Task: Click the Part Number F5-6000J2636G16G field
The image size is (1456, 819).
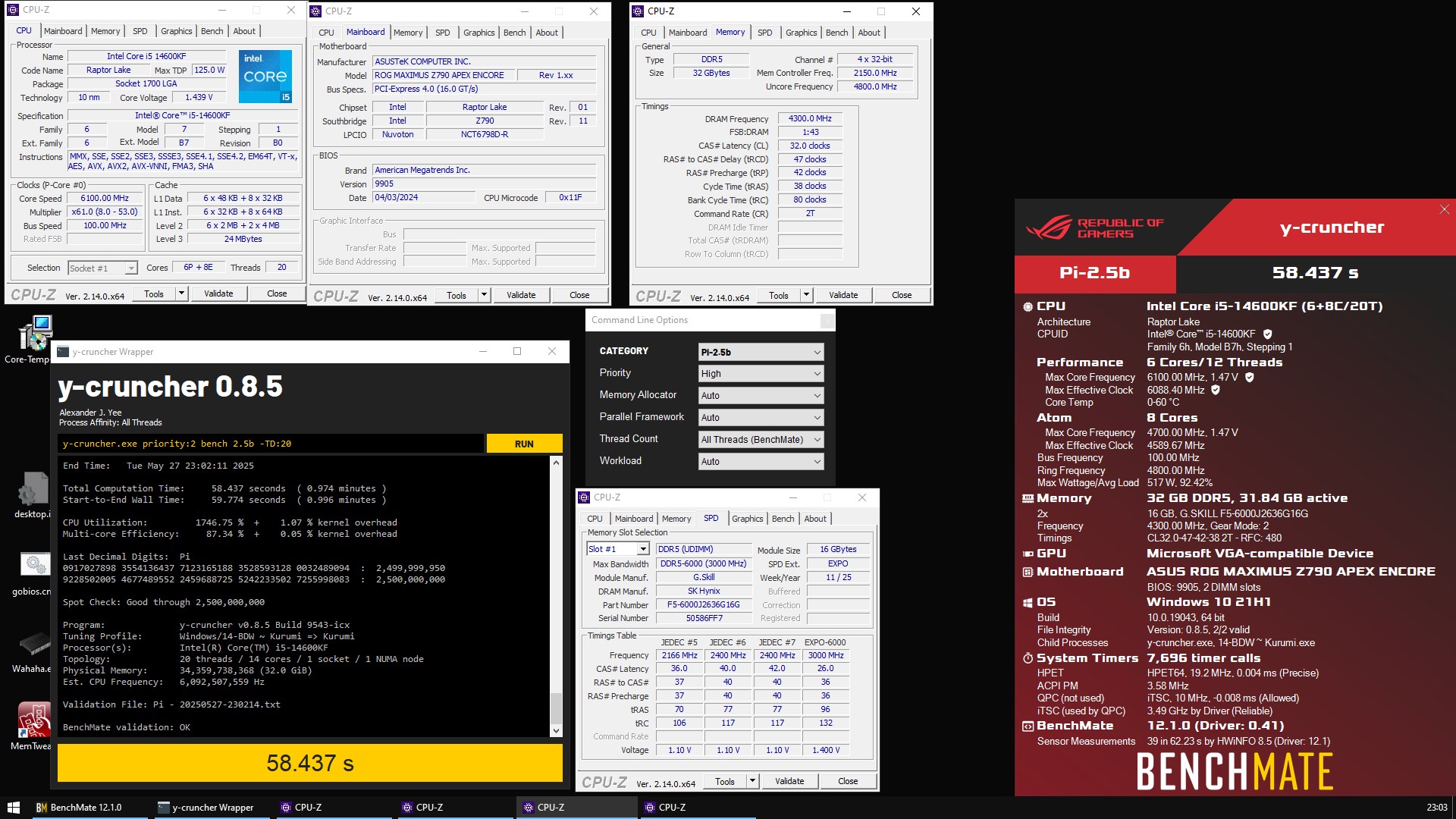Action: 703,604
